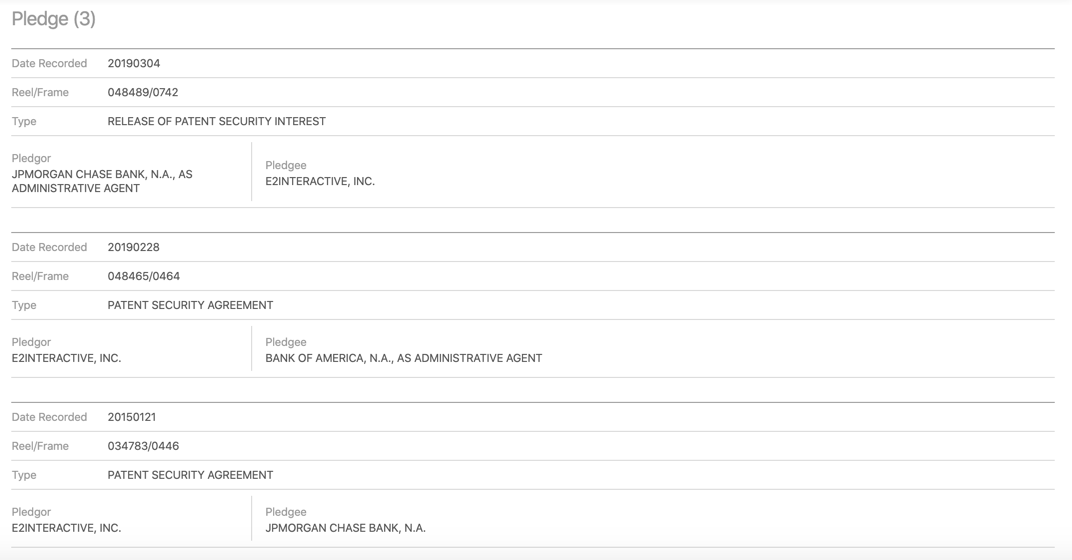
Task: Click the Type label of the third record
Action: 24,475
